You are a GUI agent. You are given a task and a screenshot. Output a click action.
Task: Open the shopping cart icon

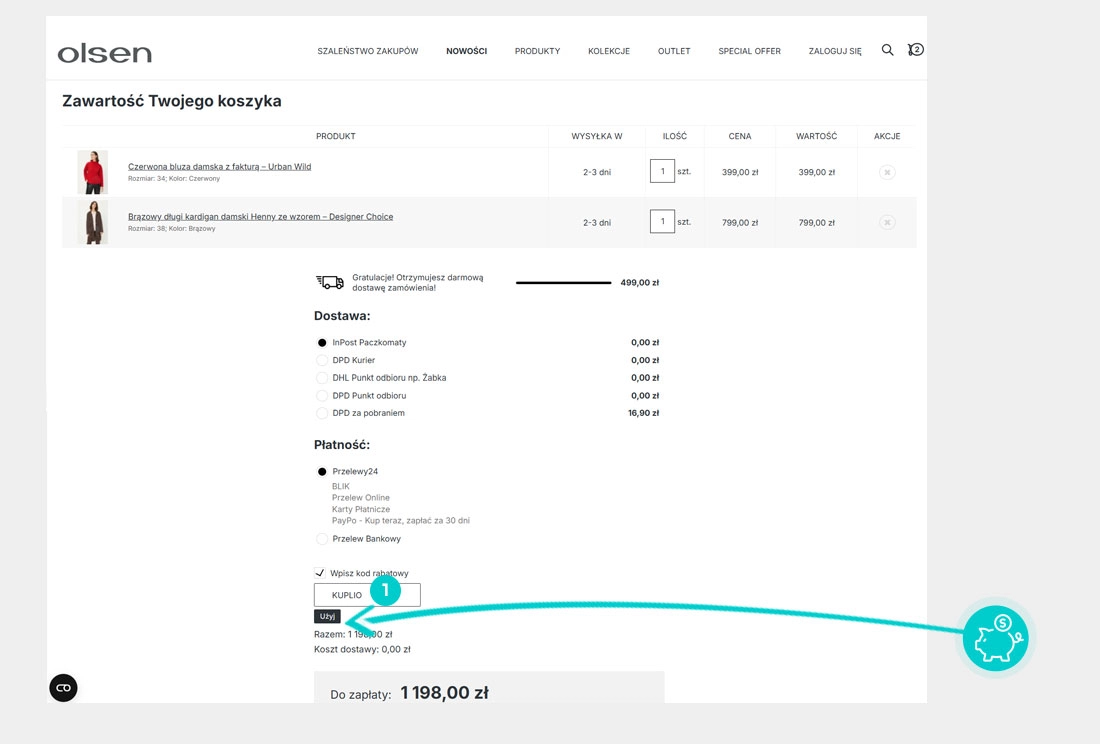coord(915,50)
